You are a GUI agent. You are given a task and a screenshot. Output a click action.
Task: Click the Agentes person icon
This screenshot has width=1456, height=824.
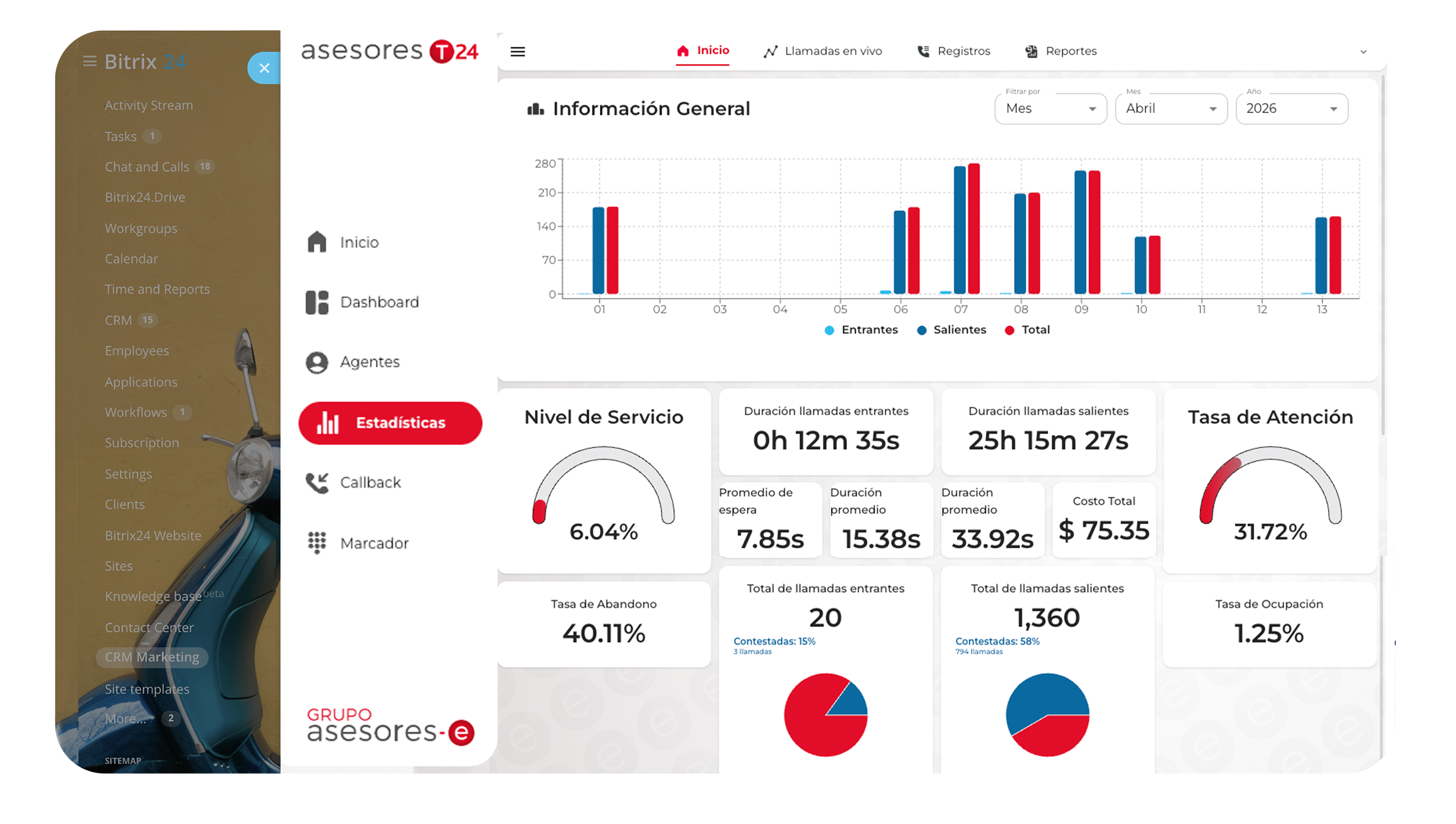[317, 362]
